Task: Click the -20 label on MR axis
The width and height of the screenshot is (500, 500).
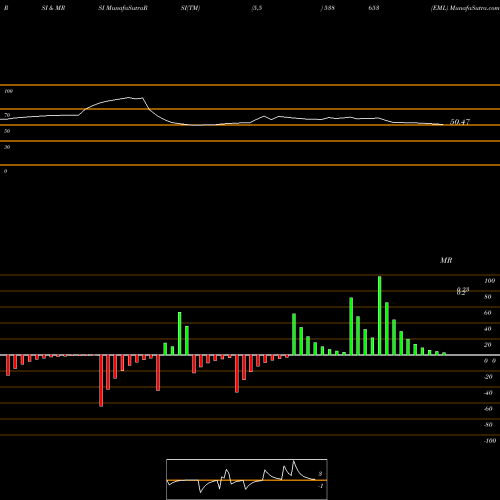Action: [488, 377]
